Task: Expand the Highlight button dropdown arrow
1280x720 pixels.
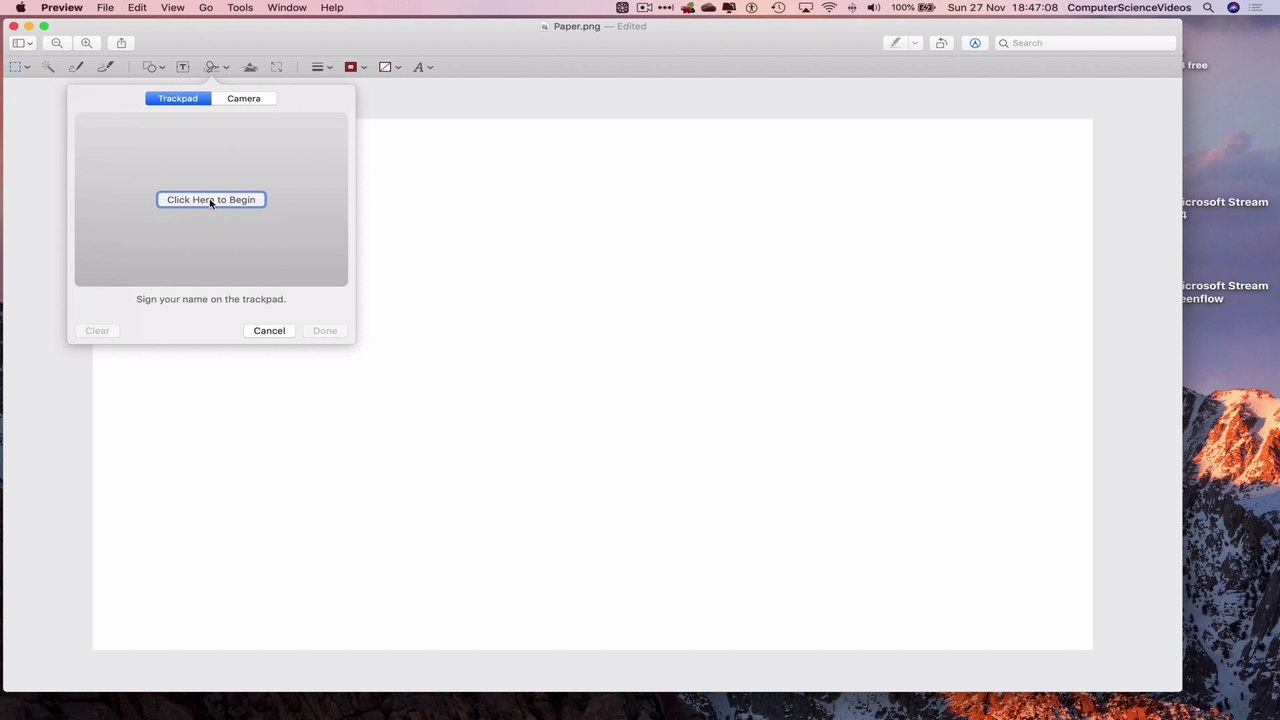Action: click(x=914, y=43)
